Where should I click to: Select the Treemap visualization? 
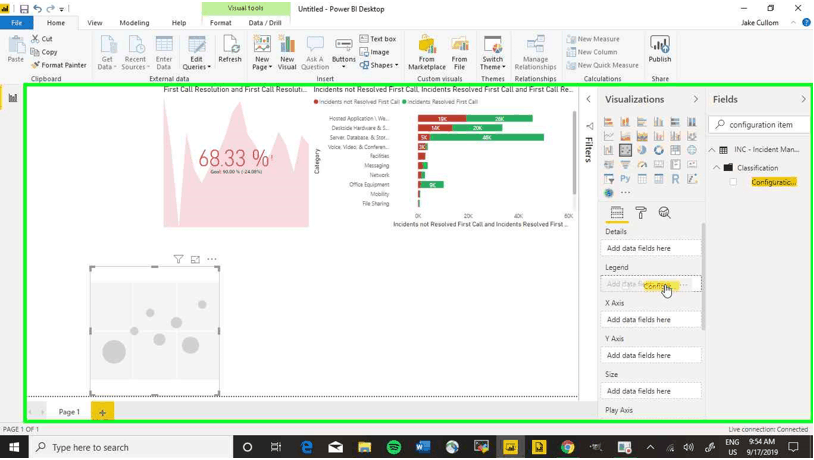coord(675,150)
